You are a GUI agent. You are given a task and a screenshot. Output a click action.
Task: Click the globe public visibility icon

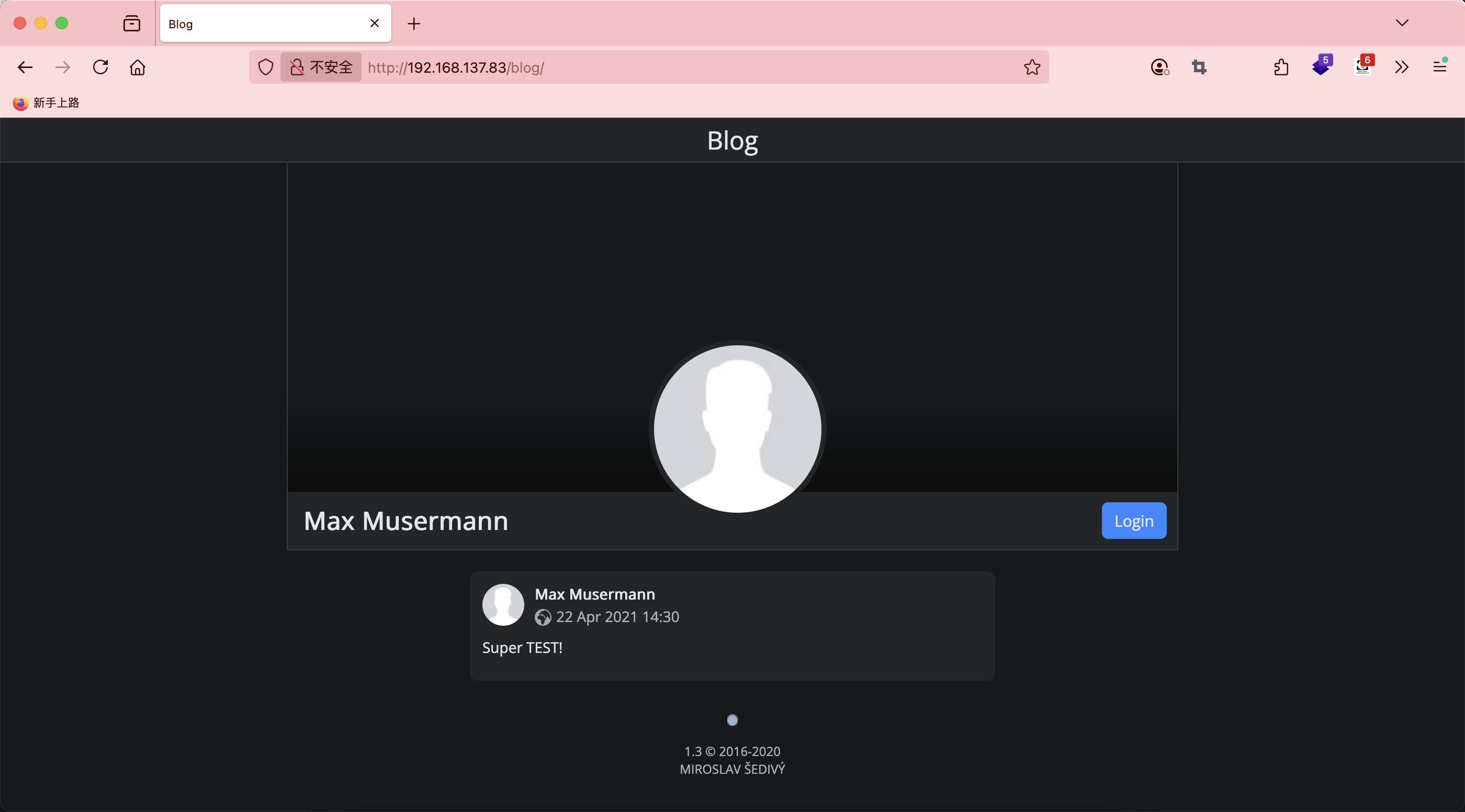point(543,617)
